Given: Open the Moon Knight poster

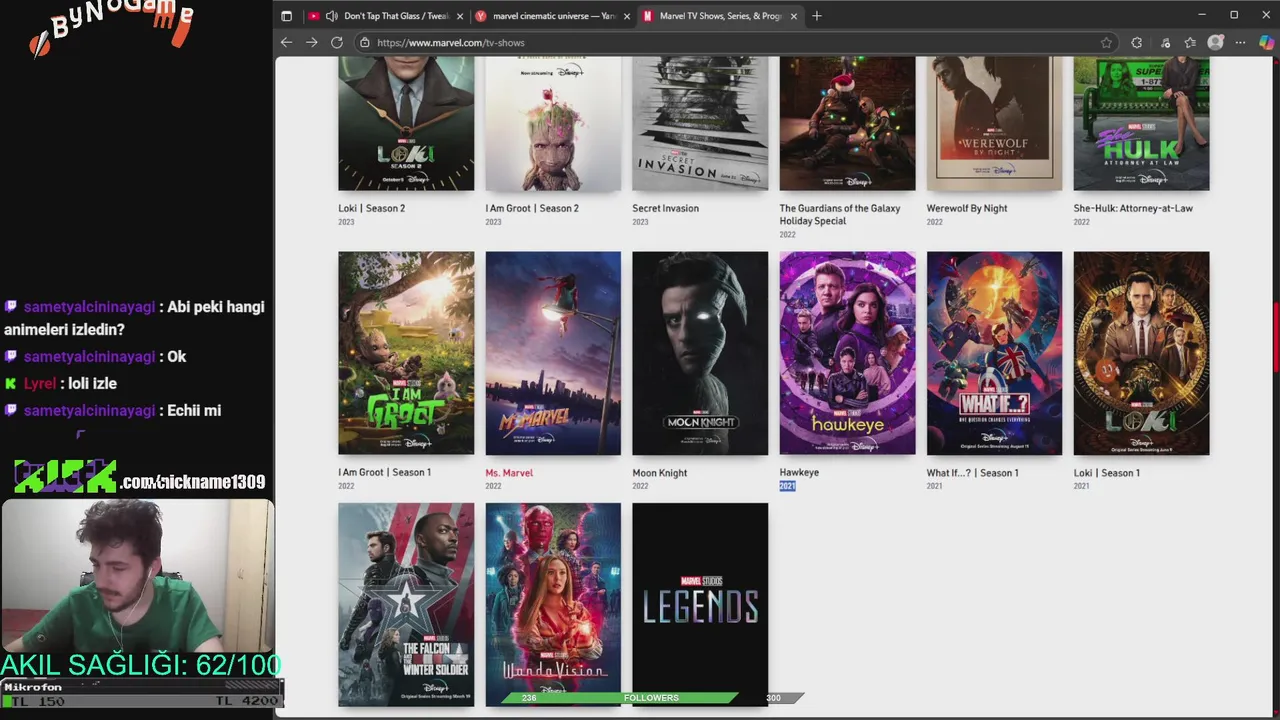Looking at the screenshot, I should pyautogui.click(x=700, y=353).
